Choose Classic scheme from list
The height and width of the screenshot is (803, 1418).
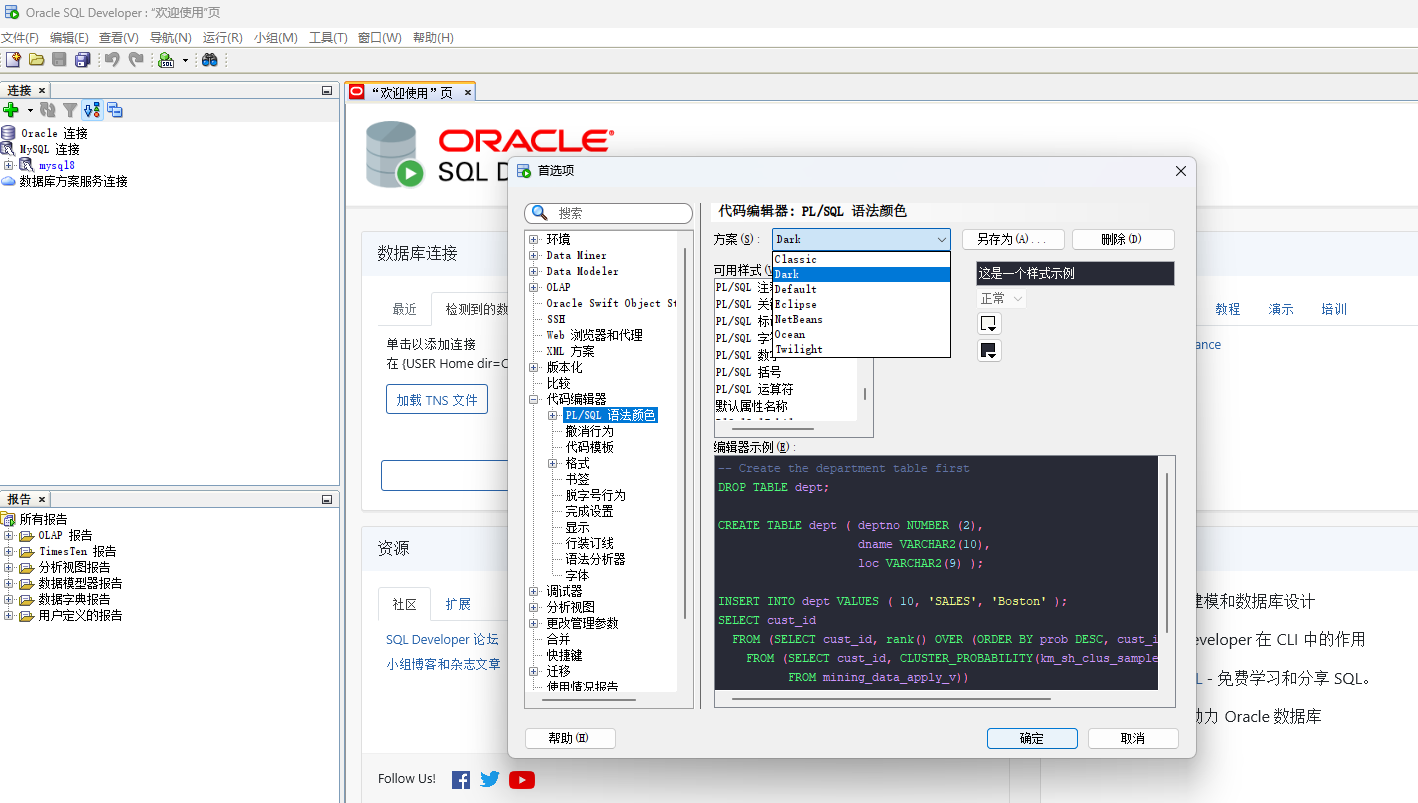[861, 259]
